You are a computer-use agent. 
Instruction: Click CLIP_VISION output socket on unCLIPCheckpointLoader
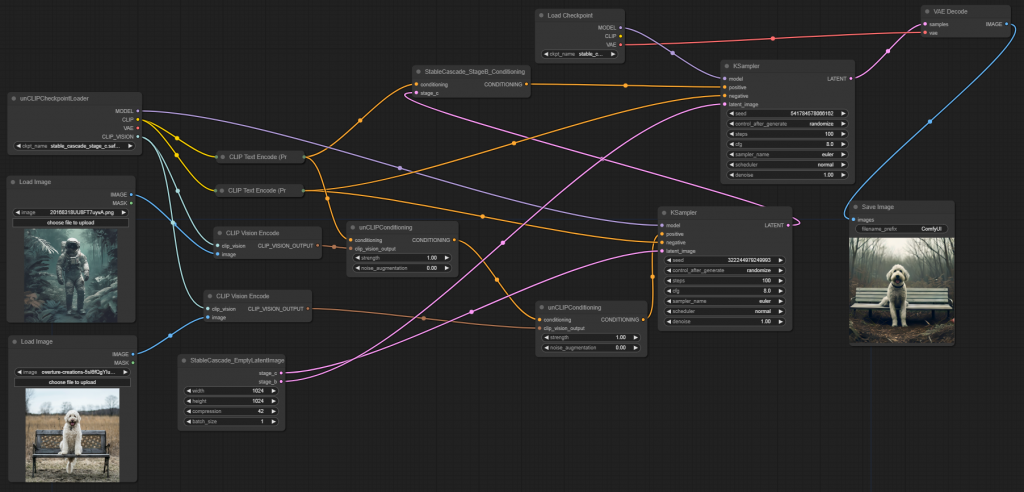138,137
